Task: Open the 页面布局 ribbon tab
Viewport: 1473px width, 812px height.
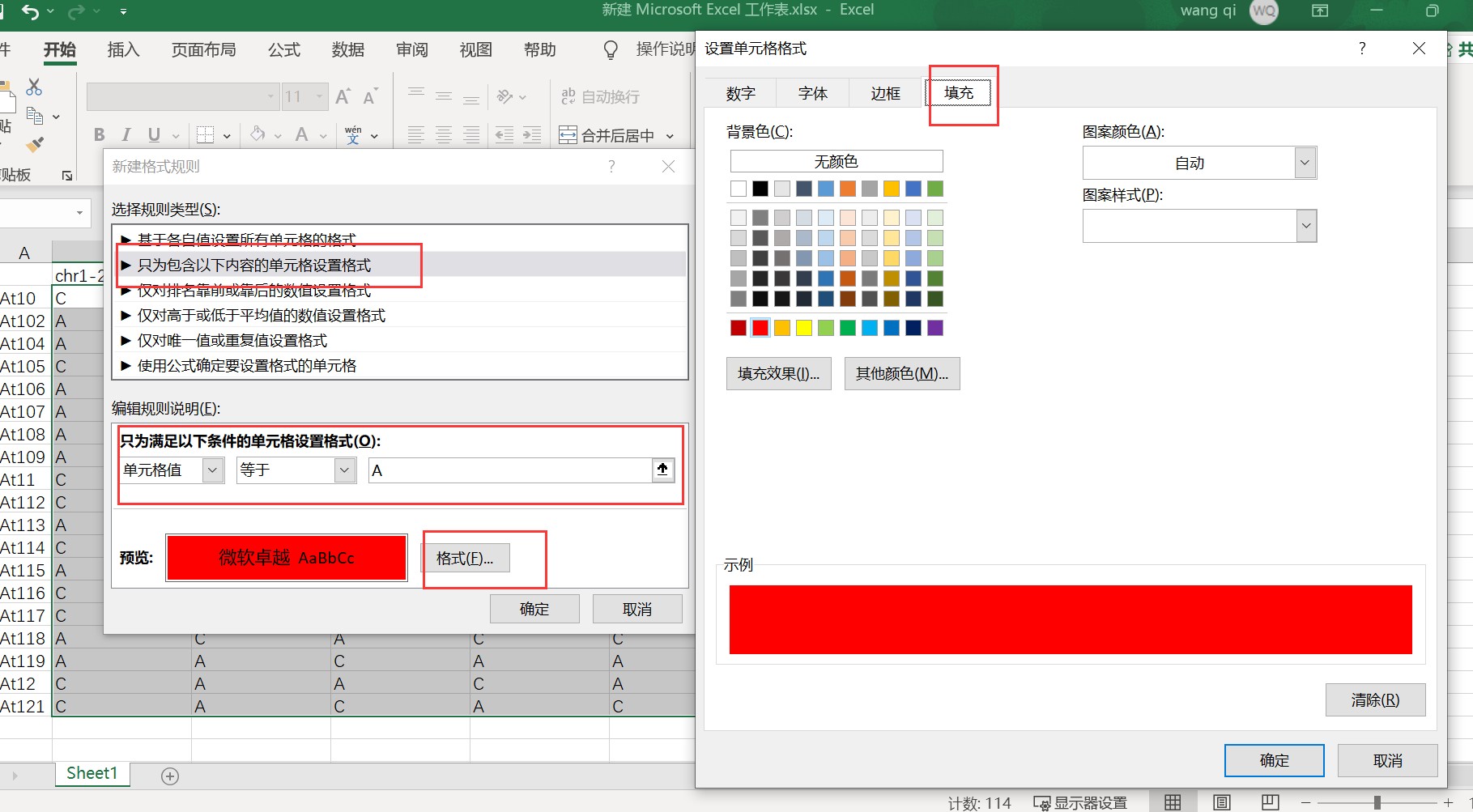Action: (204, 49)
